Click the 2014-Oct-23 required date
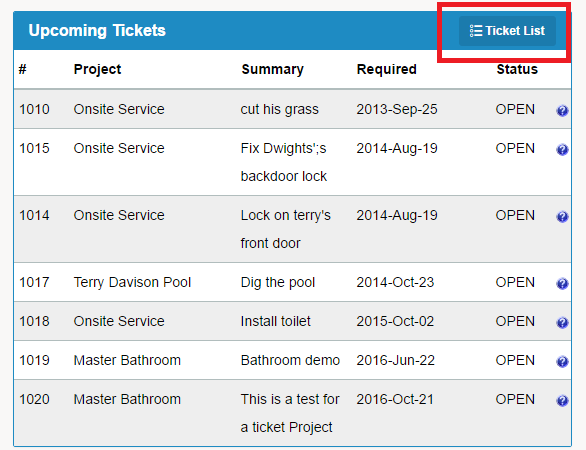 tap(395, 282)
